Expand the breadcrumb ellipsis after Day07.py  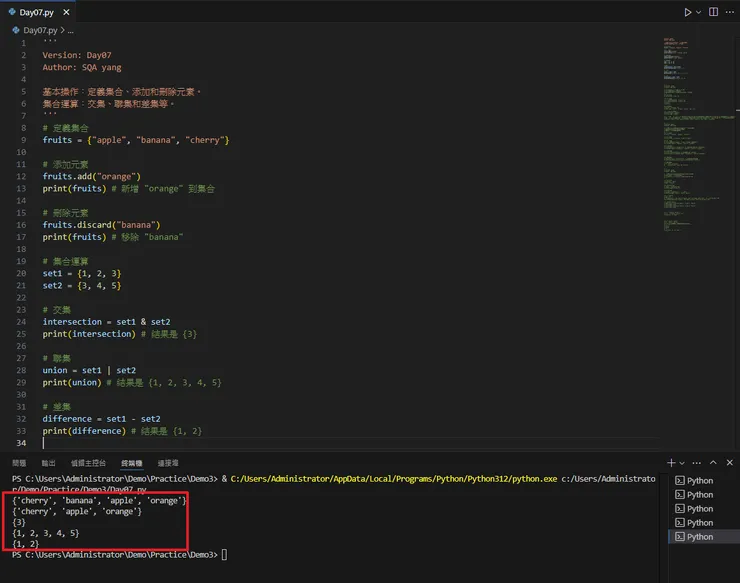[70, 31]
